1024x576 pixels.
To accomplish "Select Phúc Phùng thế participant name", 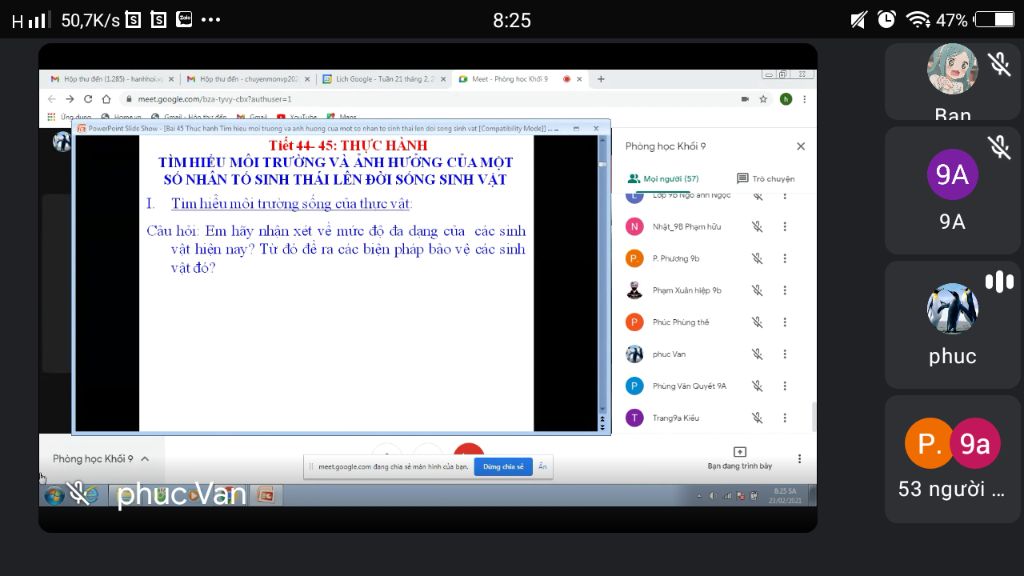I will pos(680,322).
